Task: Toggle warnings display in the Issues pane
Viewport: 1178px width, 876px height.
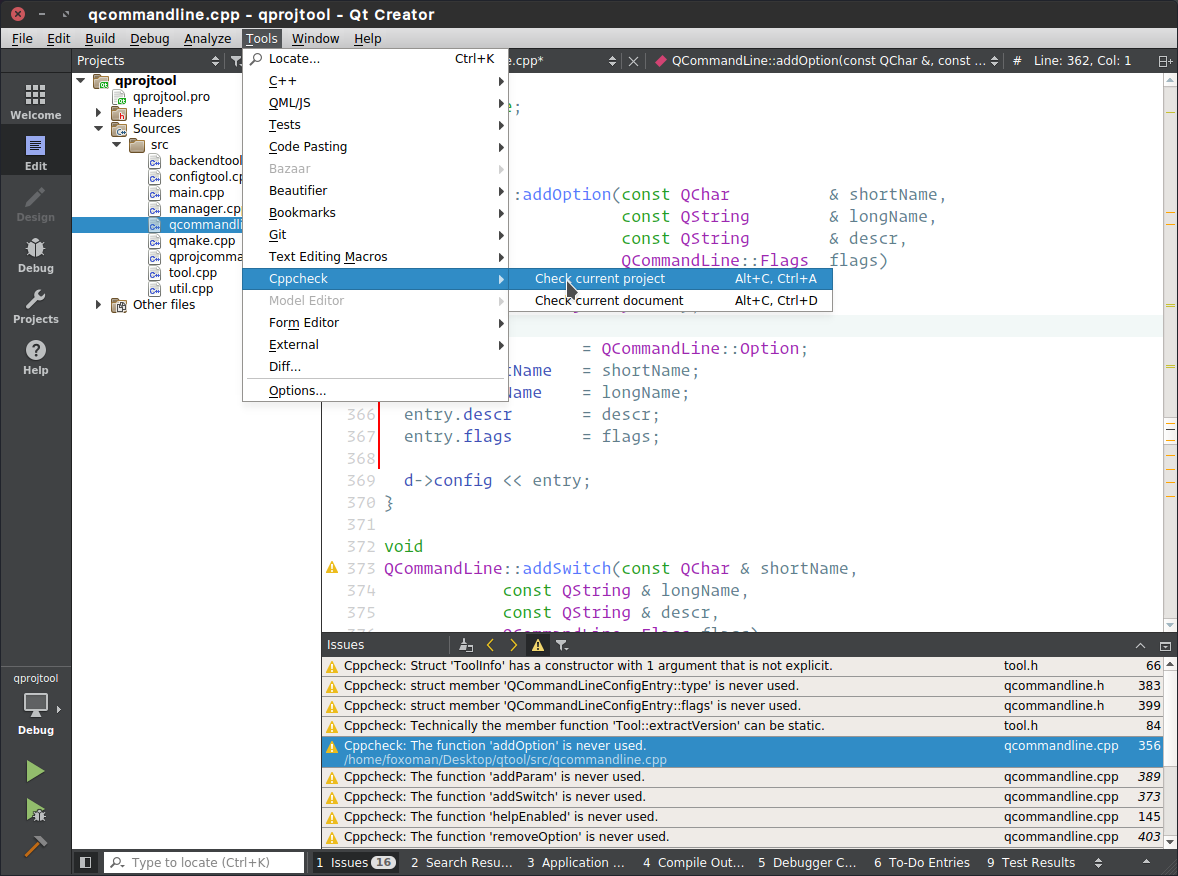Action: (x=537, y=645)
